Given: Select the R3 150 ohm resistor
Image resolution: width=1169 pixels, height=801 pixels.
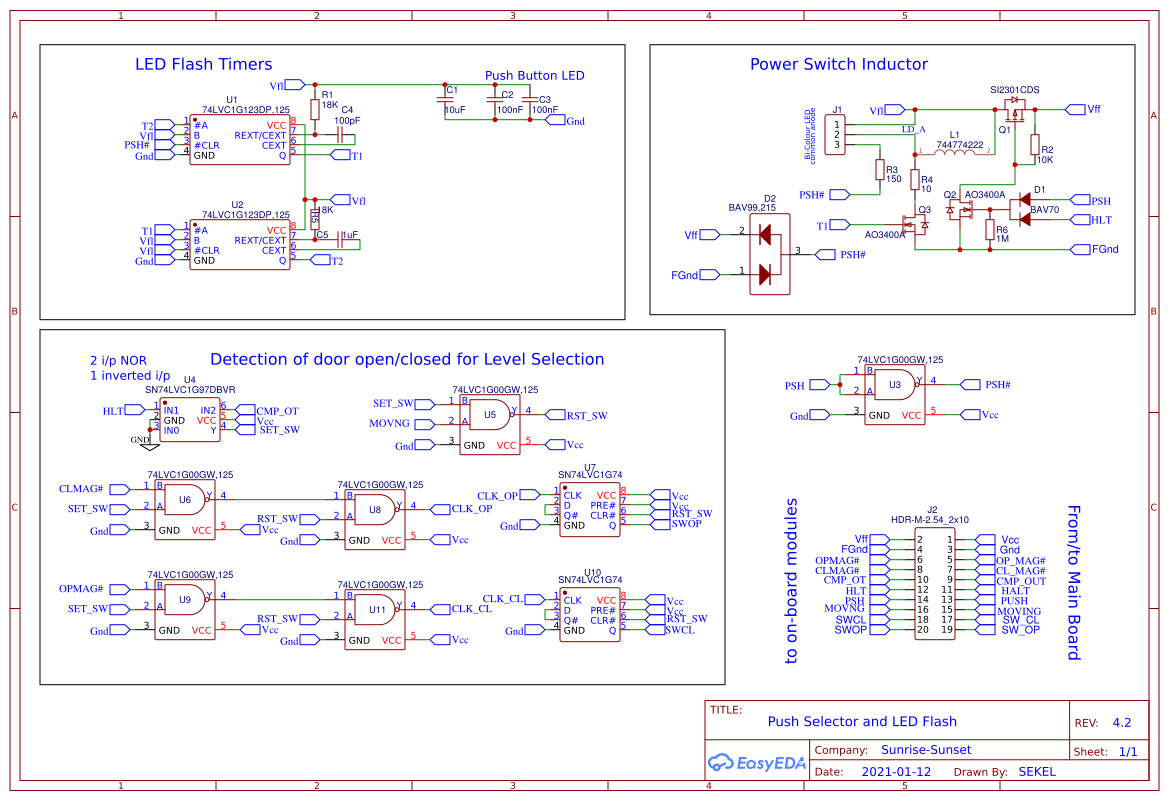Looking at the screenshot, I should (880, 169).
